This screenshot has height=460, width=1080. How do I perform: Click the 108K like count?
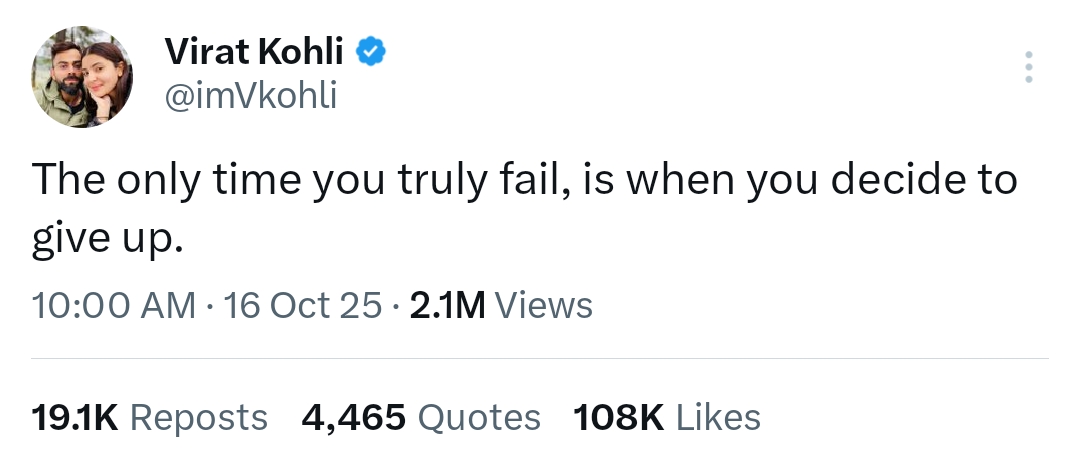[x=620, y=417]
